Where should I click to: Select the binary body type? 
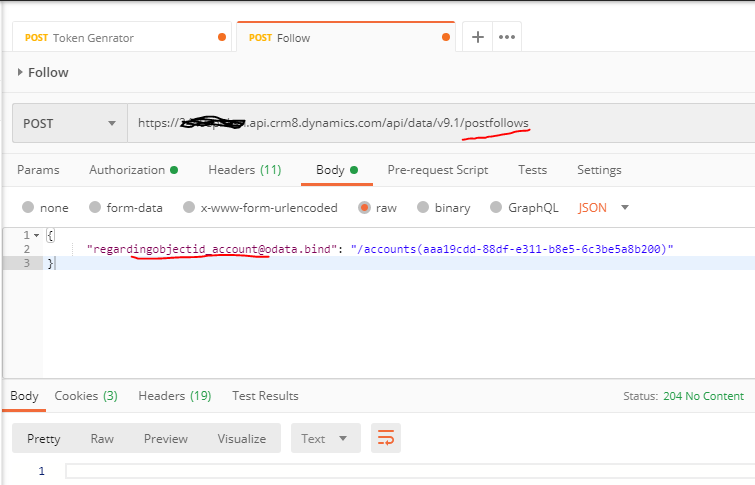443,208
